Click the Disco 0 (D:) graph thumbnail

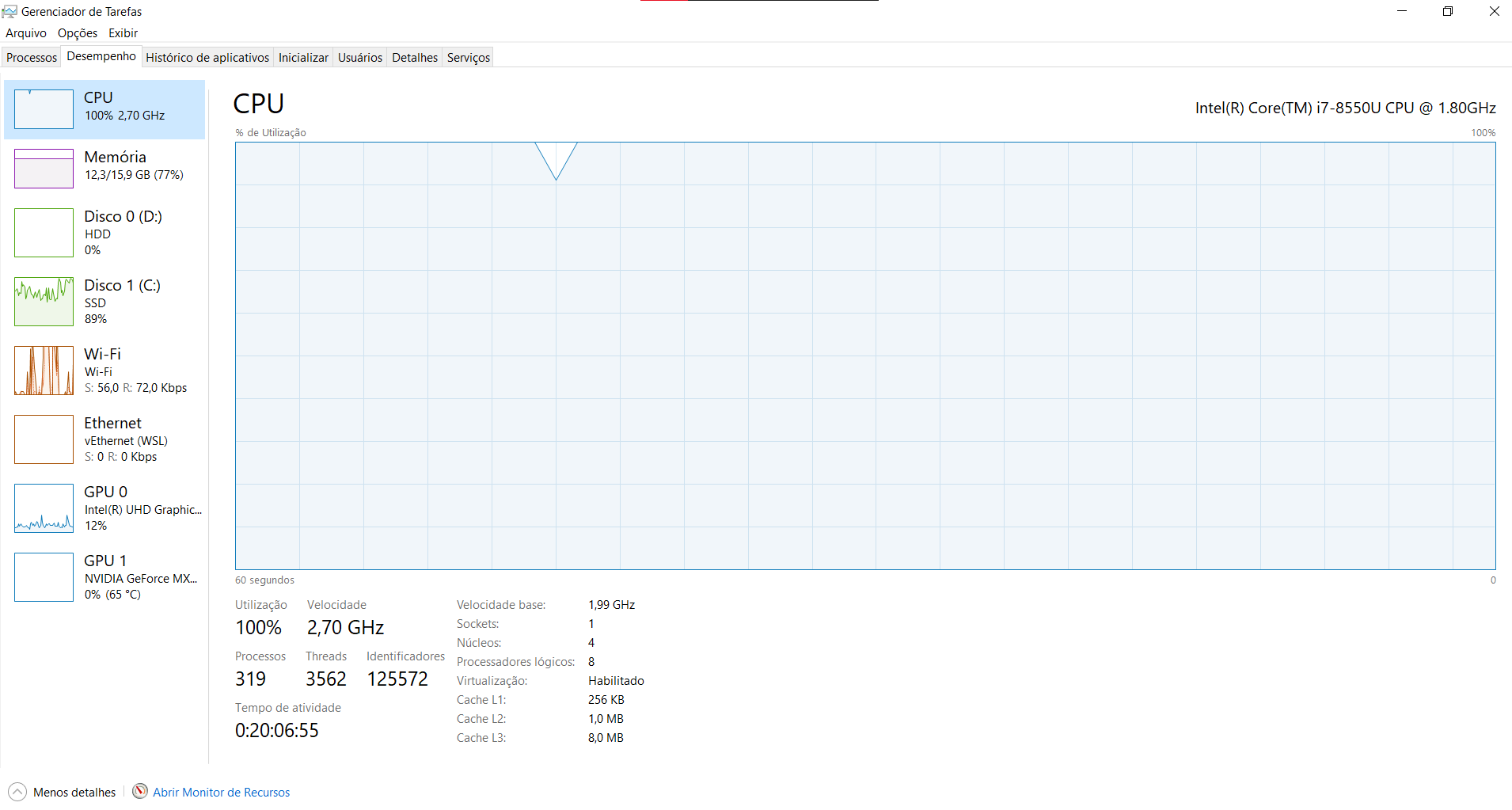coord(44,233)
